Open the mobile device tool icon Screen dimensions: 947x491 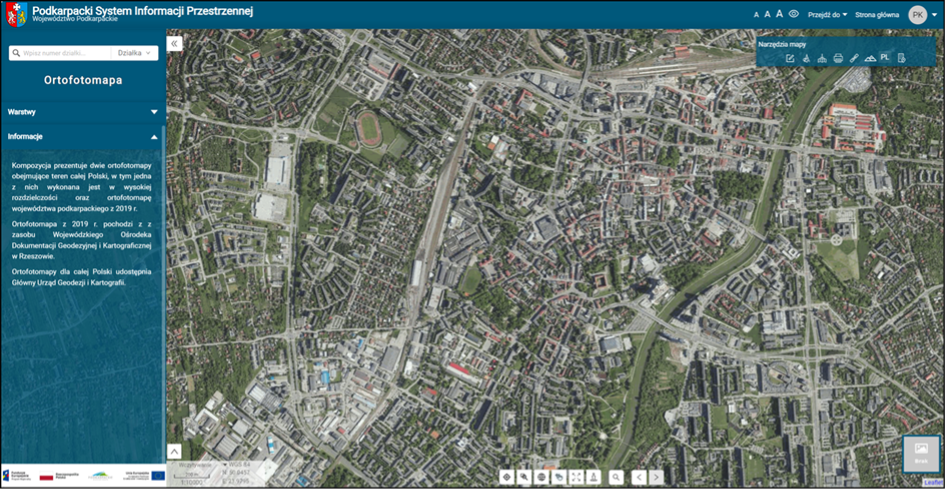tap(902, 58)
